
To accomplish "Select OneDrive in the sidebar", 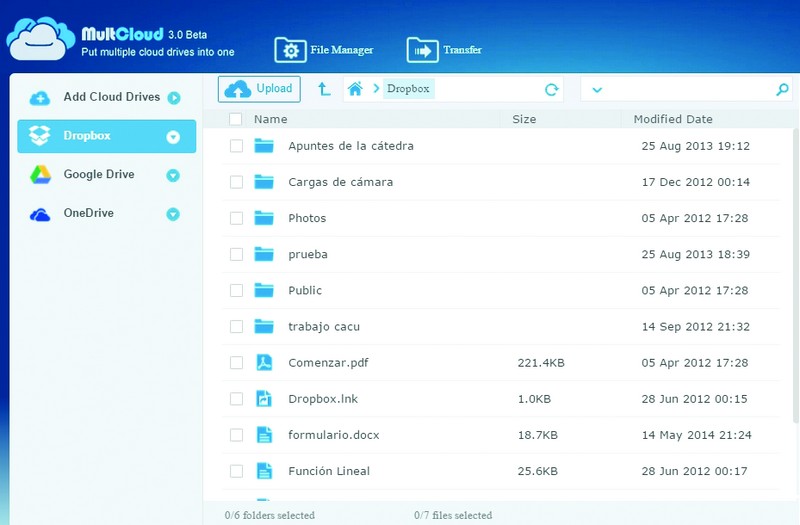I will 107,214.
